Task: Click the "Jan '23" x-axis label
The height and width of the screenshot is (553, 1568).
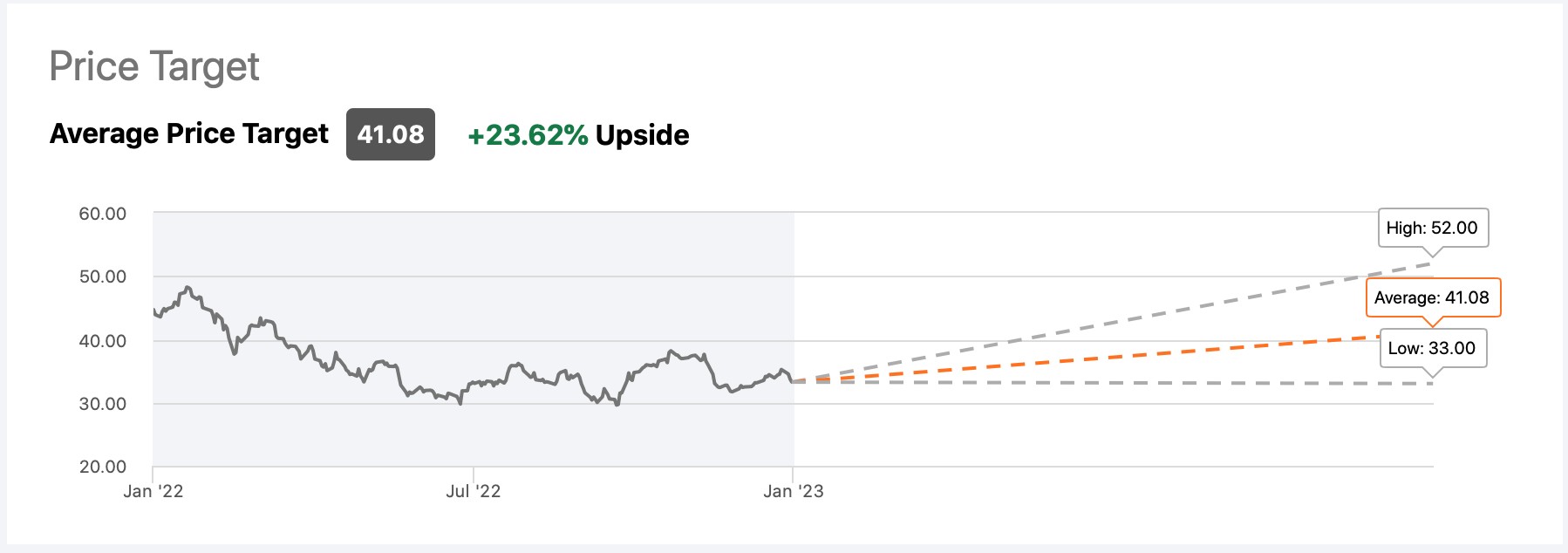Action: 794,491
